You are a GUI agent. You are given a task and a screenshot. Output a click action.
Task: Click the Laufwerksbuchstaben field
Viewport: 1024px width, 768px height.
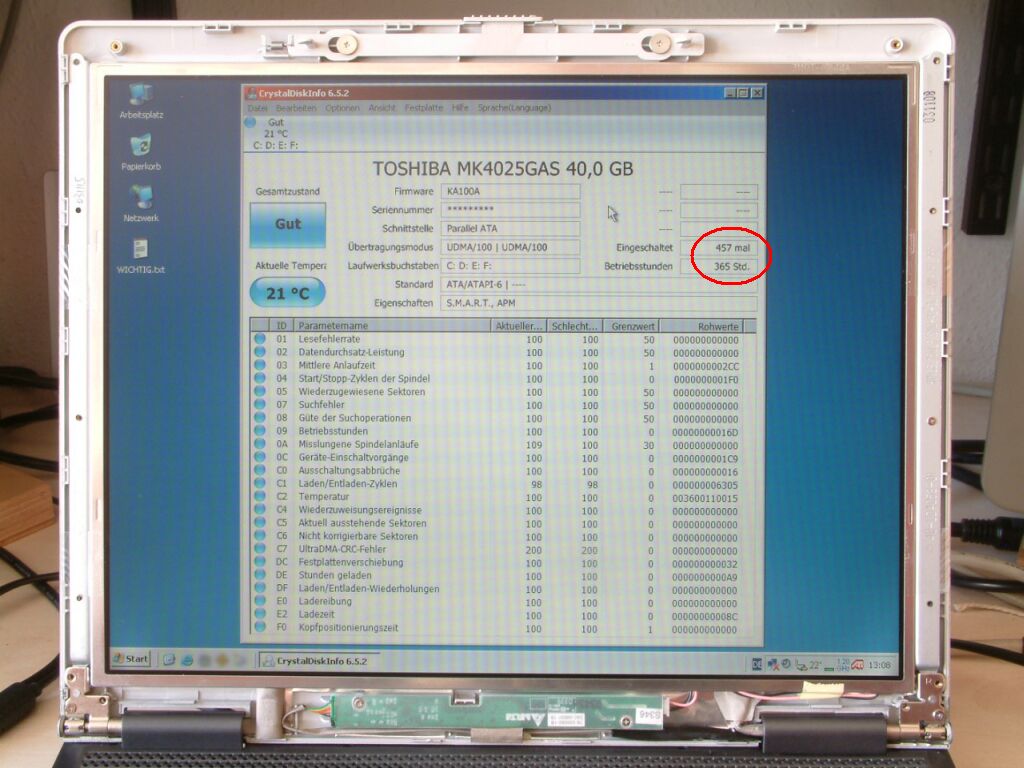point(510,266)
